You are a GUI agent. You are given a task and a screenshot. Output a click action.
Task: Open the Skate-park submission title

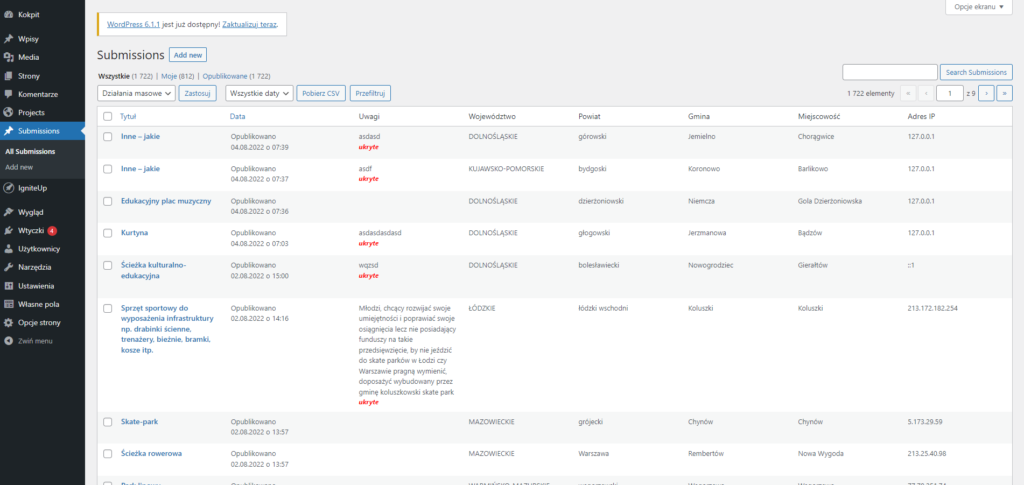coord(140,422)
